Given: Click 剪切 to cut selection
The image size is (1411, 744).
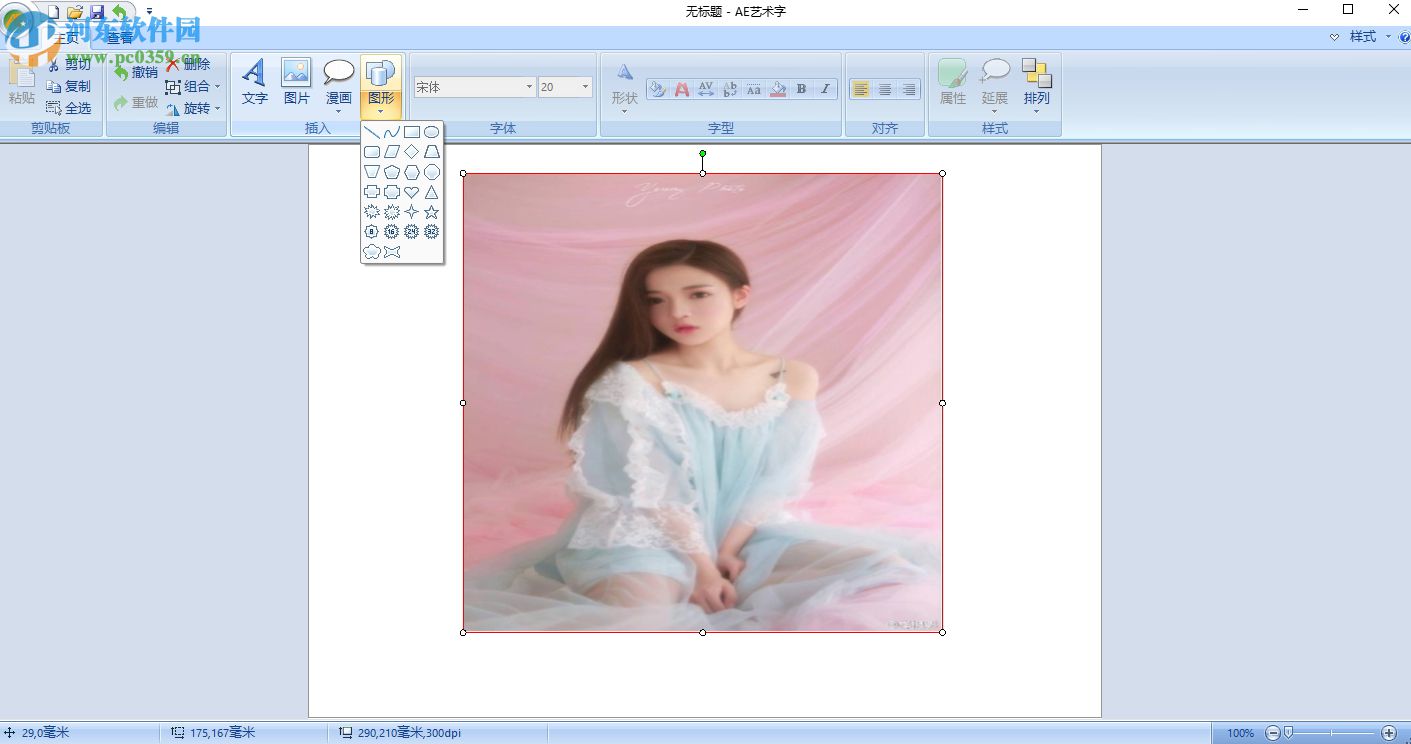Looking at the screenshot, I should click(x=69, y=64).
